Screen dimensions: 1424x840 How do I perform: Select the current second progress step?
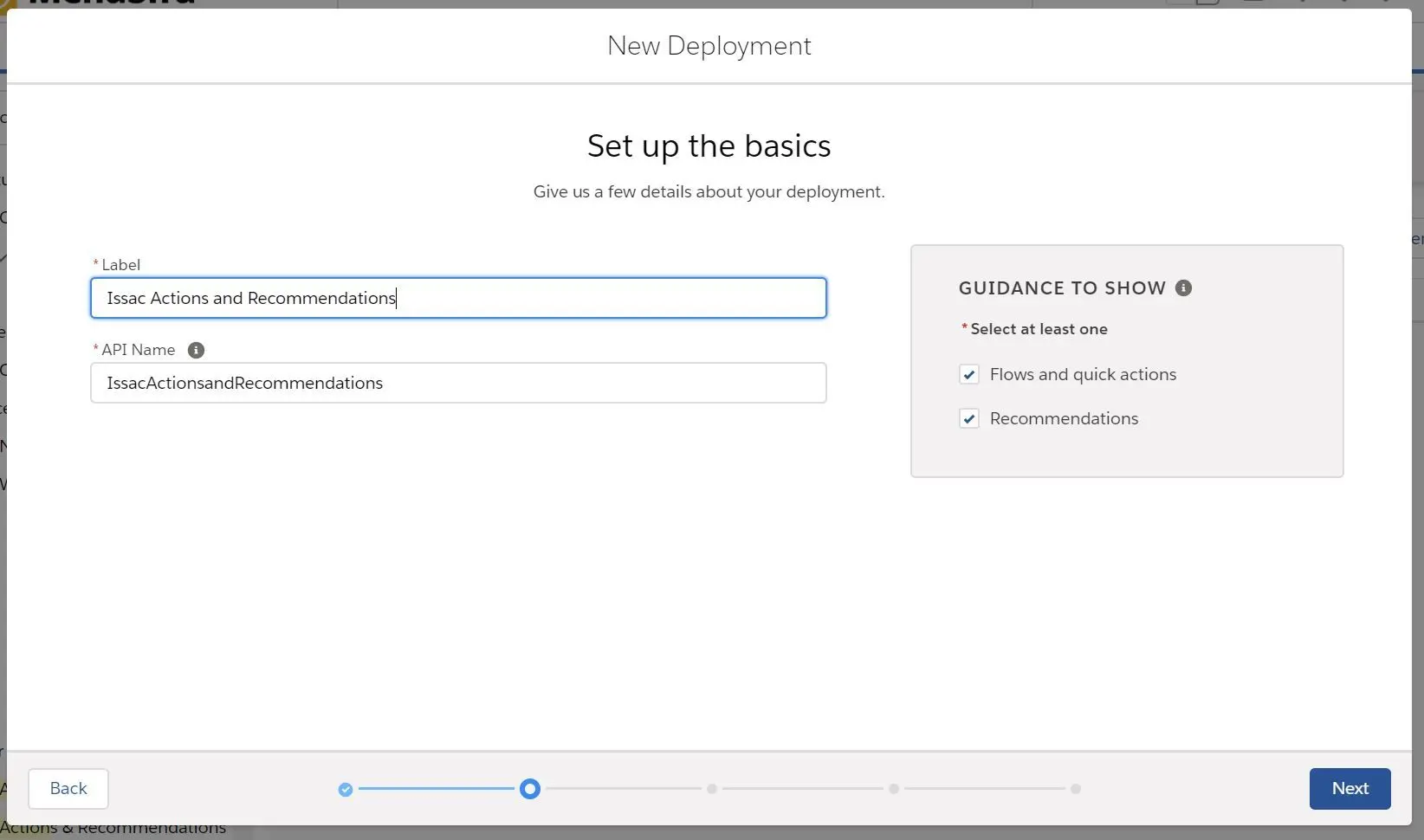click(530, 789)
